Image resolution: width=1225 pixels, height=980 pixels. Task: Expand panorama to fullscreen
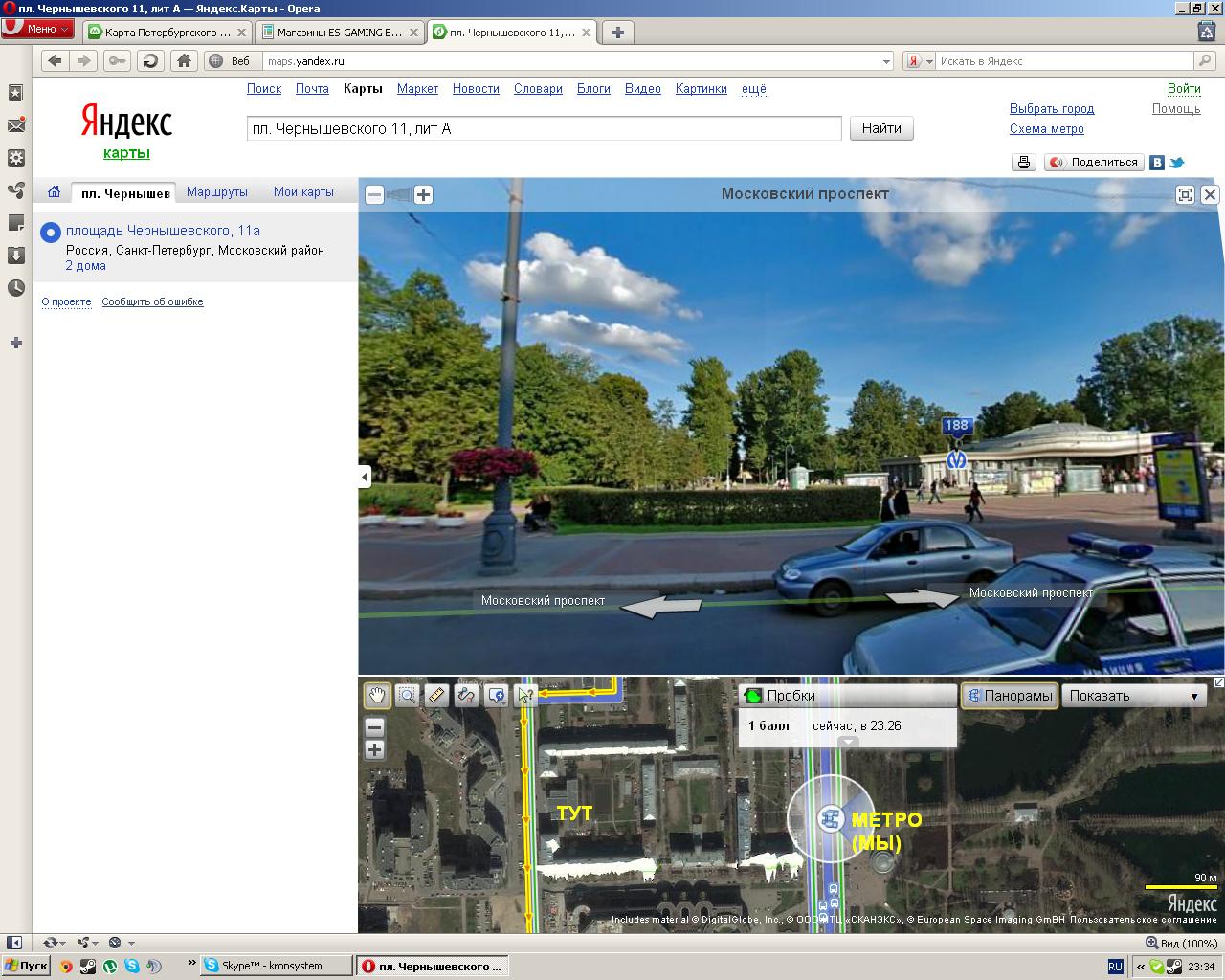(1185, 194)
